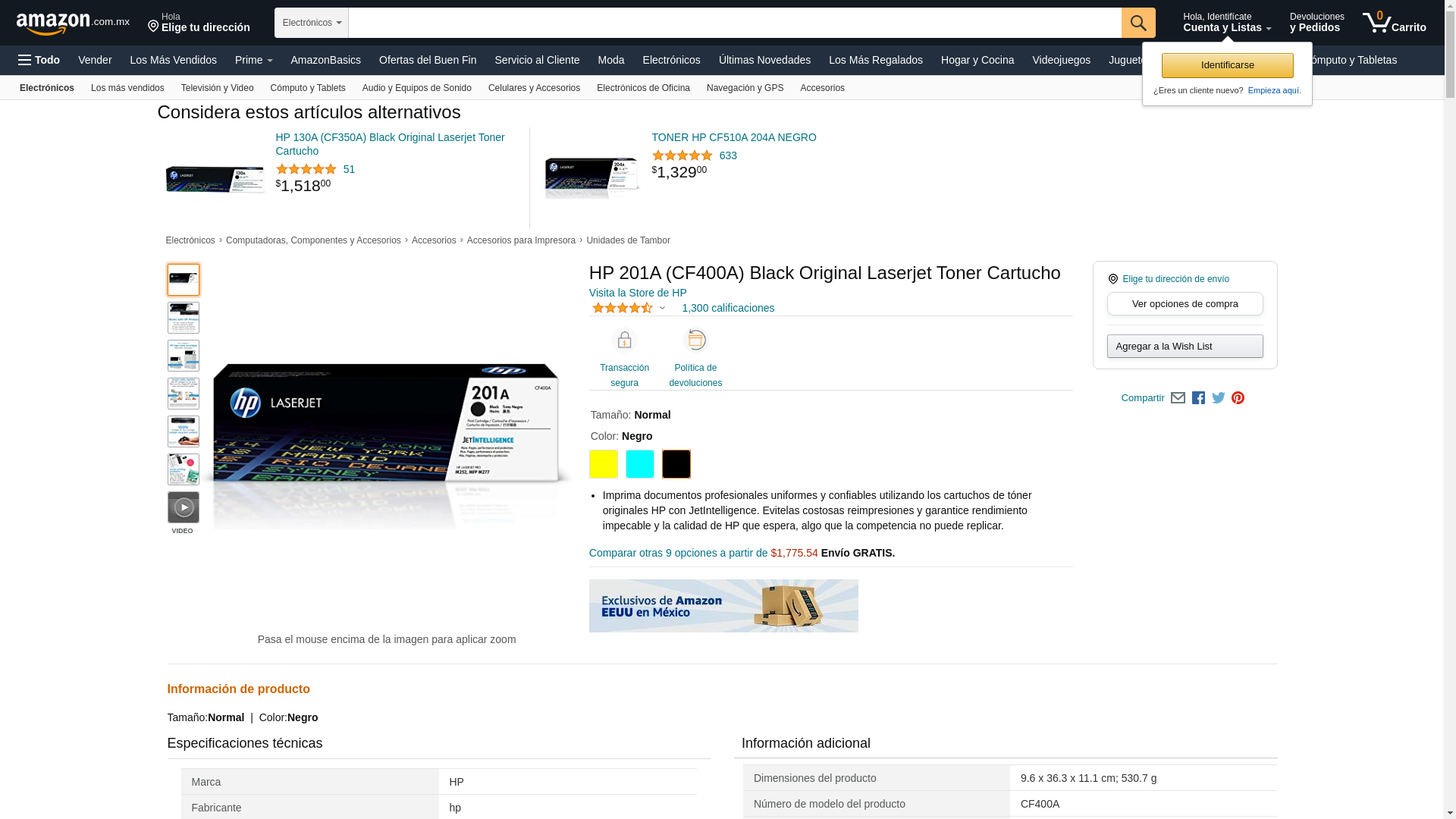Click into the search text field

[734, 23]
